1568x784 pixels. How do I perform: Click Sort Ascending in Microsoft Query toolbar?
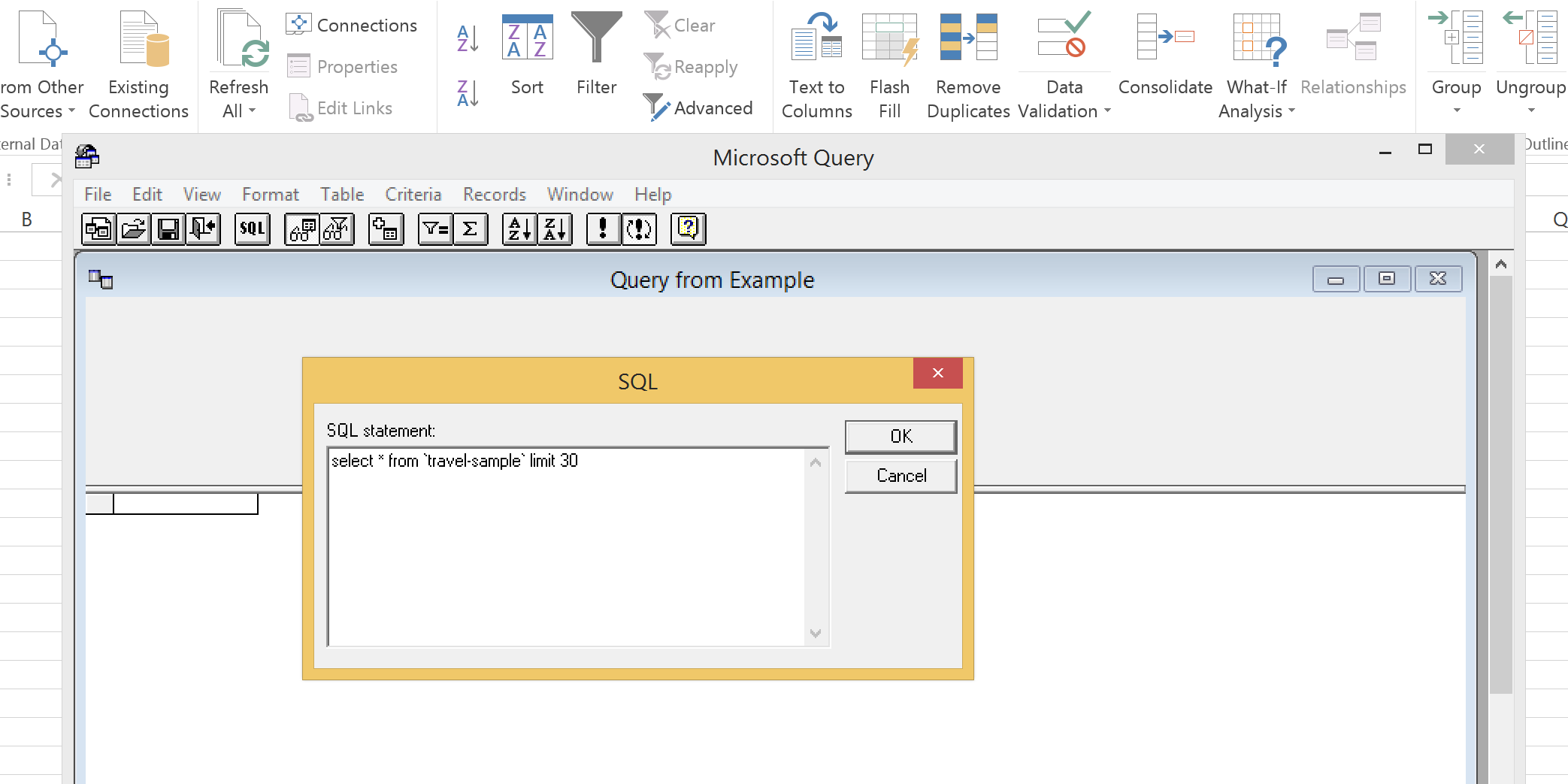click(x=520, y=229)
